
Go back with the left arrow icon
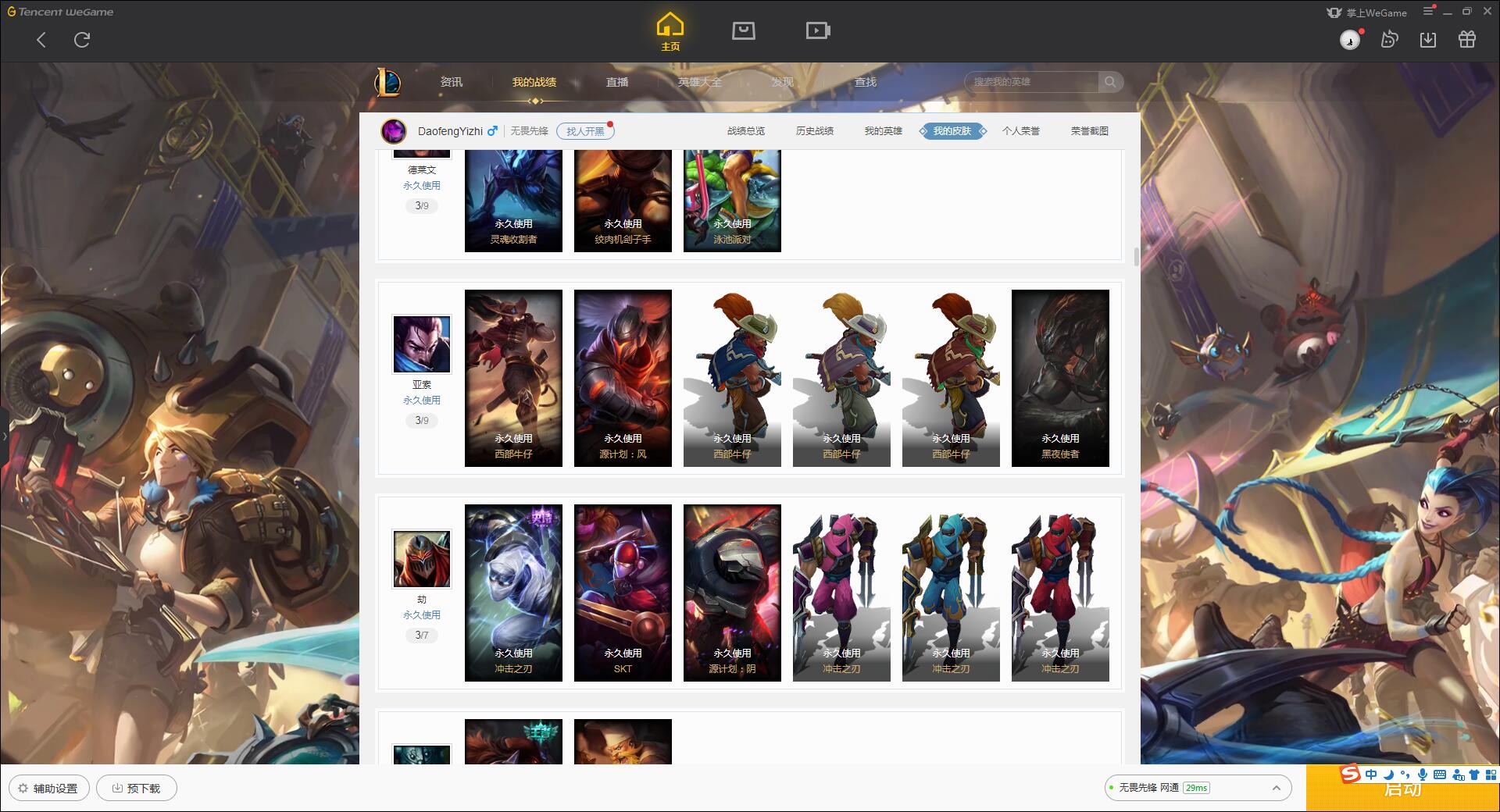pos(41,40)
